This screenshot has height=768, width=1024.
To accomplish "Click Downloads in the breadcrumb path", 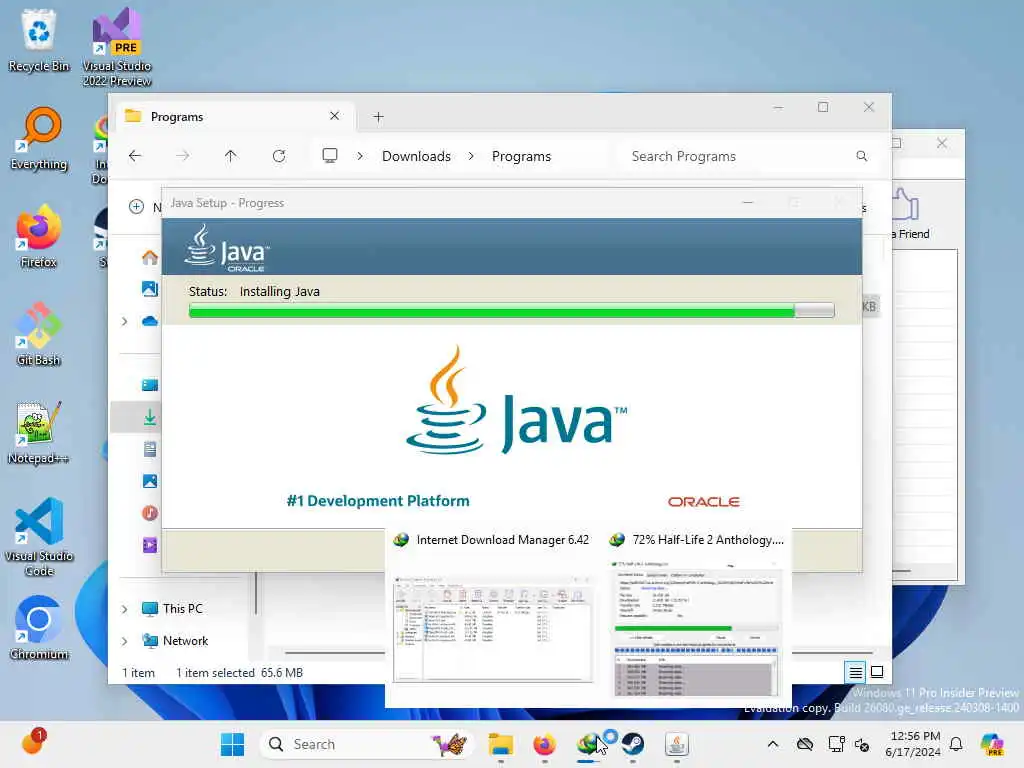I will [x=416, y=156].
